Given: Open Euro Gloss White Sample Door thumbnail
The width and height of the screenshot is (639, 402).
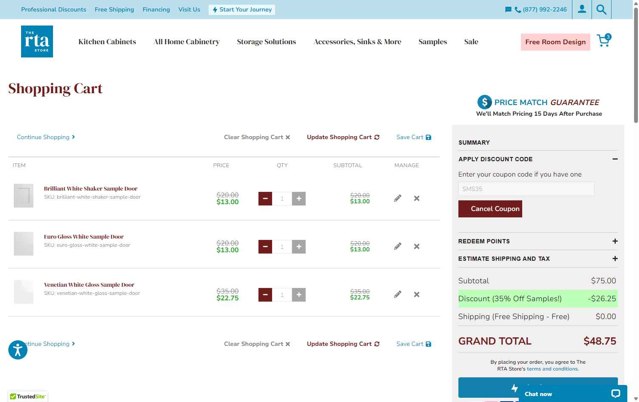Looking at the screenshot, I should 24,244.
